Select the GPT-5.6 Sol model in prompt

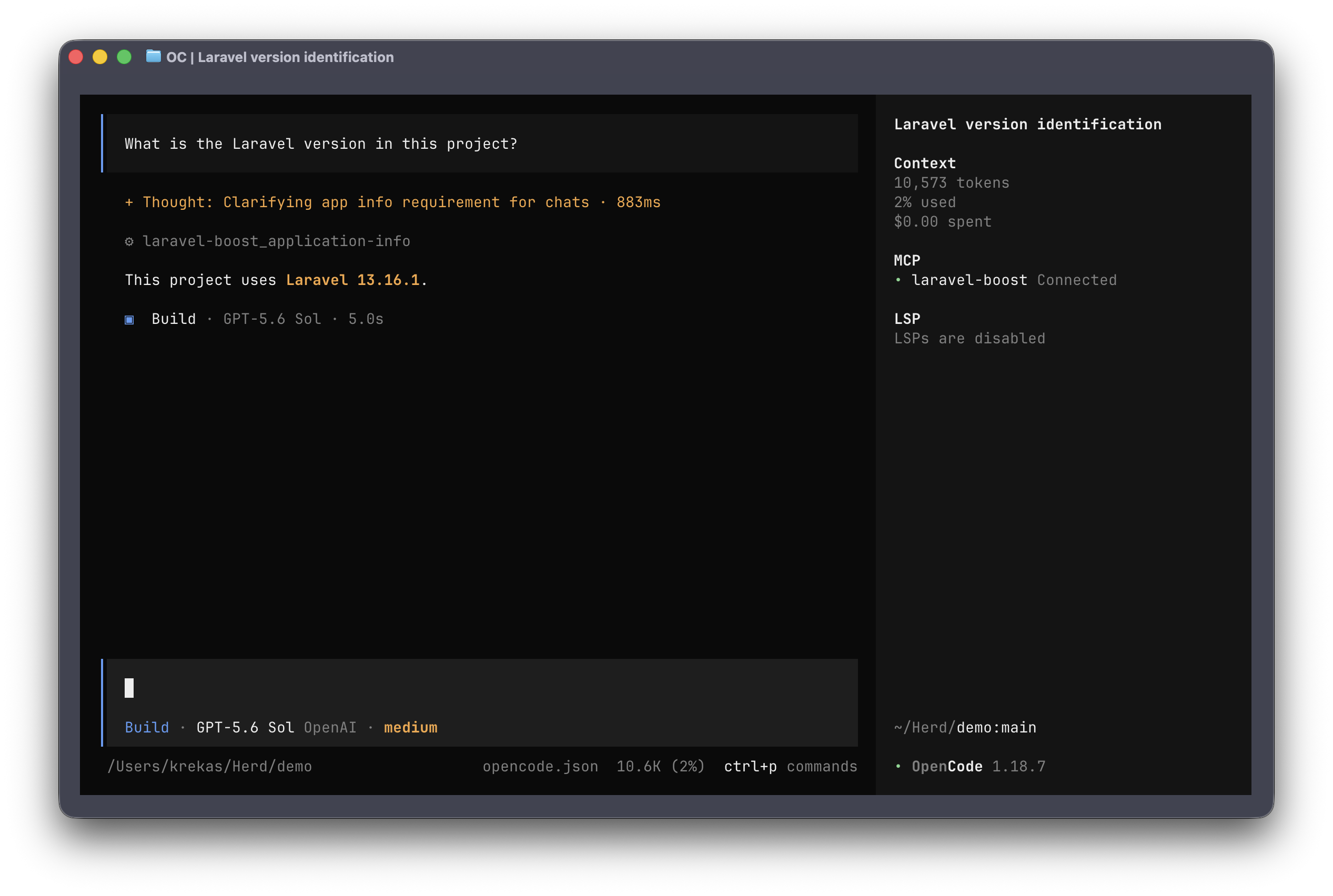245,727
